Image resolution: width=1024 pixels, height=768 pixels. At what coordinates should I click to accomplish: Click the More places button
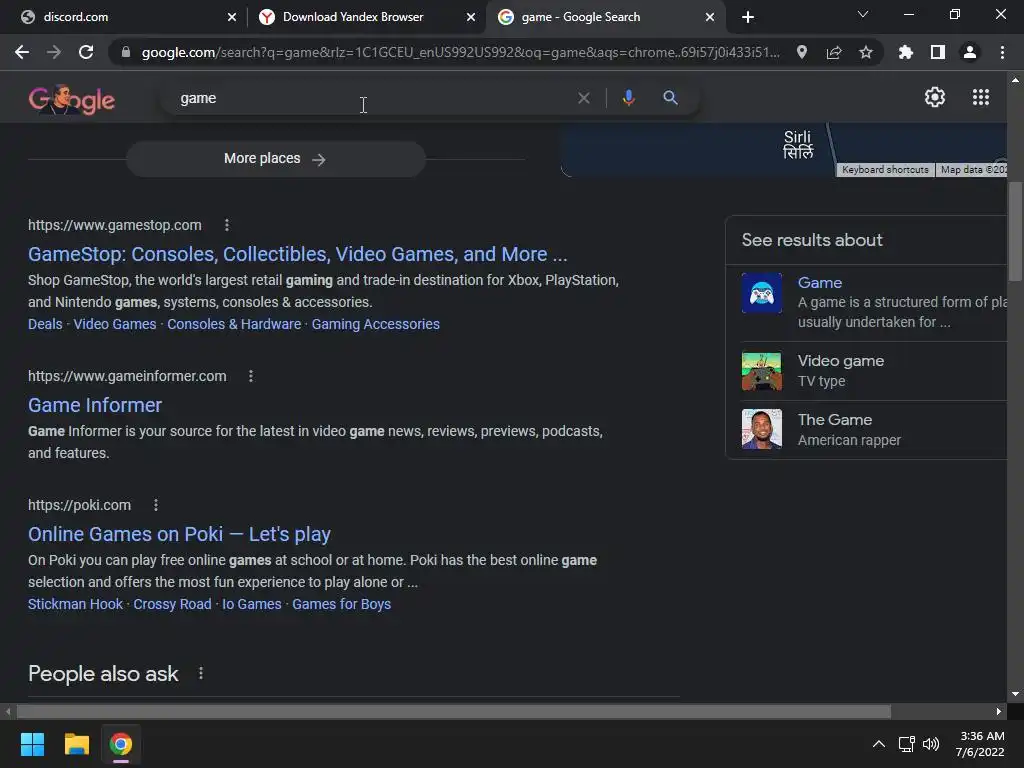click(x=276, y=159)
